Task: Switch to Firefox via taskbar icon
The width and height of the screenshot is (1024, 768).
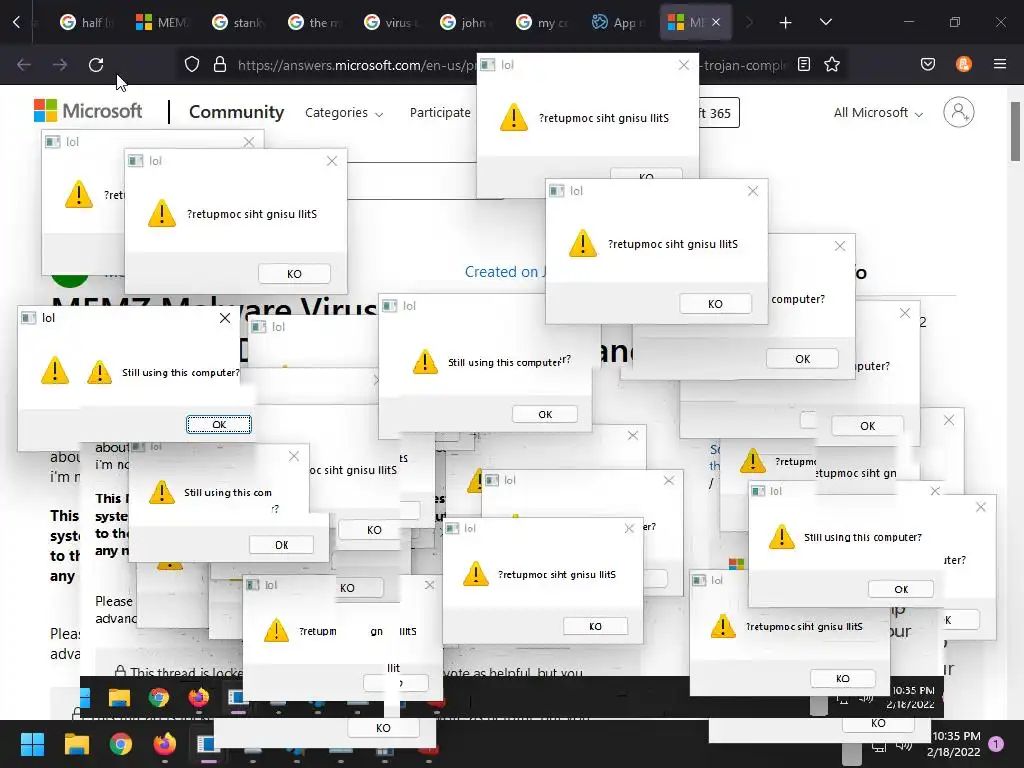Action: coord(165,744)
